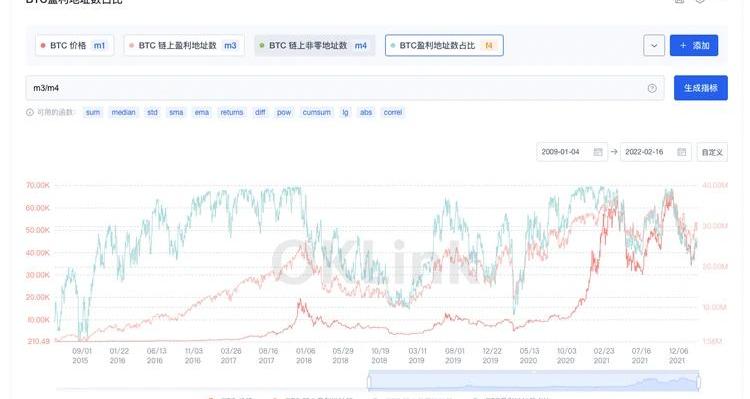Open the 2009-01-04 start date picker

pos(572,152)
